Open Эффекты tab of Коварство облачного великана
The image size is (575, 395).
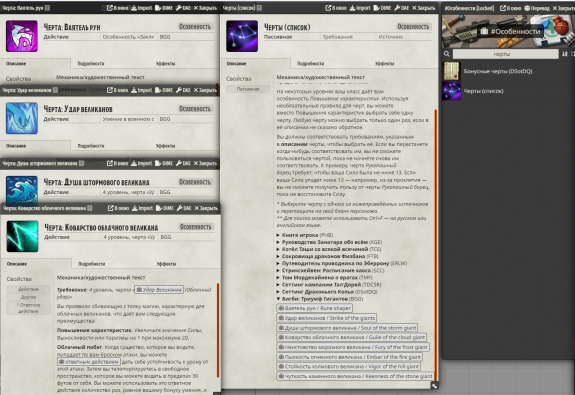pyautogui.click(x=166, y=264)
